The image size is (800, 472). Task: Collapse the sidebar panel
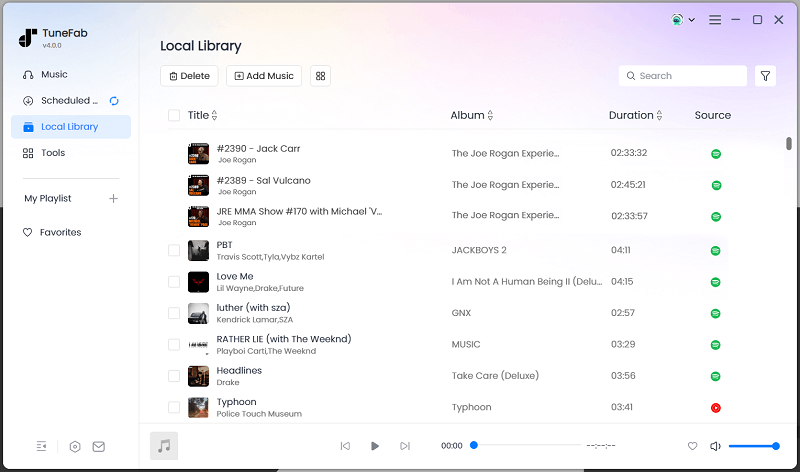[41, 447]
